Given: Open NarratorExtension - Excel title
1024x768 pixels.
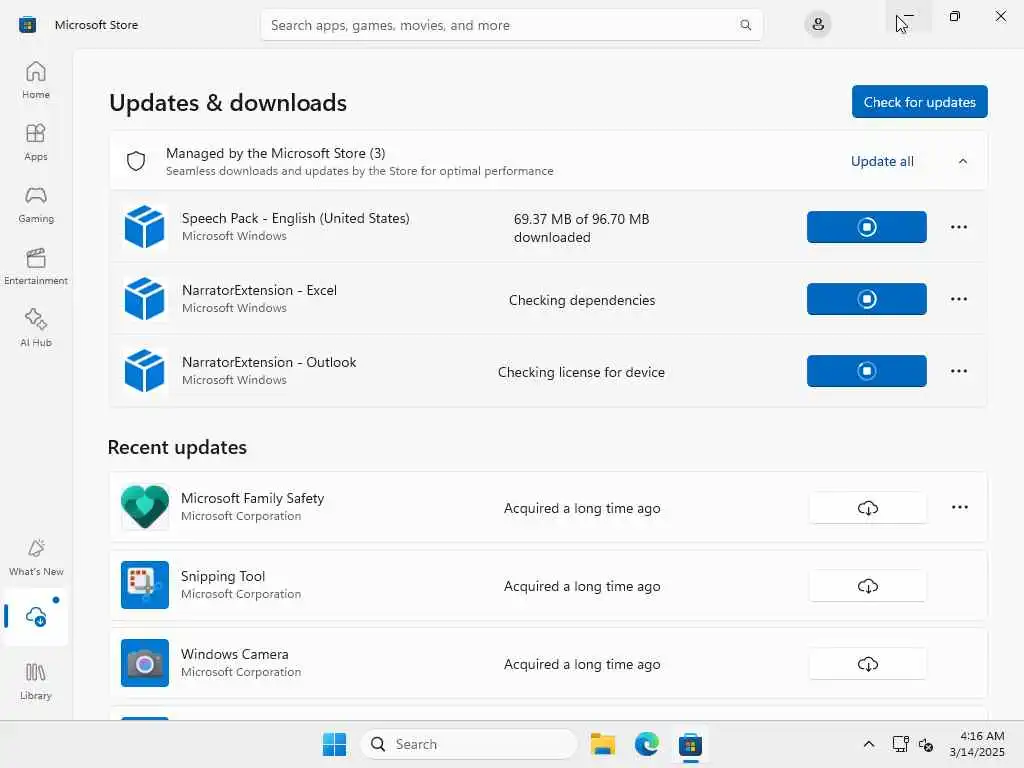Looking at the screenshot, I should coord(259,290).
